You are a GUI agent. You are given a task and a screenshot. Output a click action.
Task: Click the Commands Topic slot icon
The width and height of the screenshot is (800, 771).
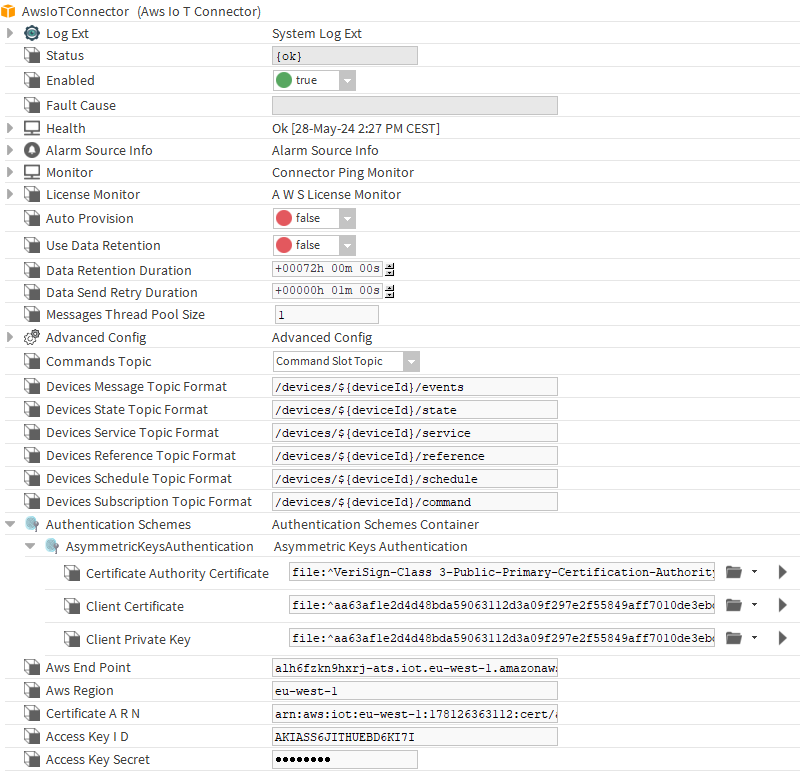click(32, 361)
